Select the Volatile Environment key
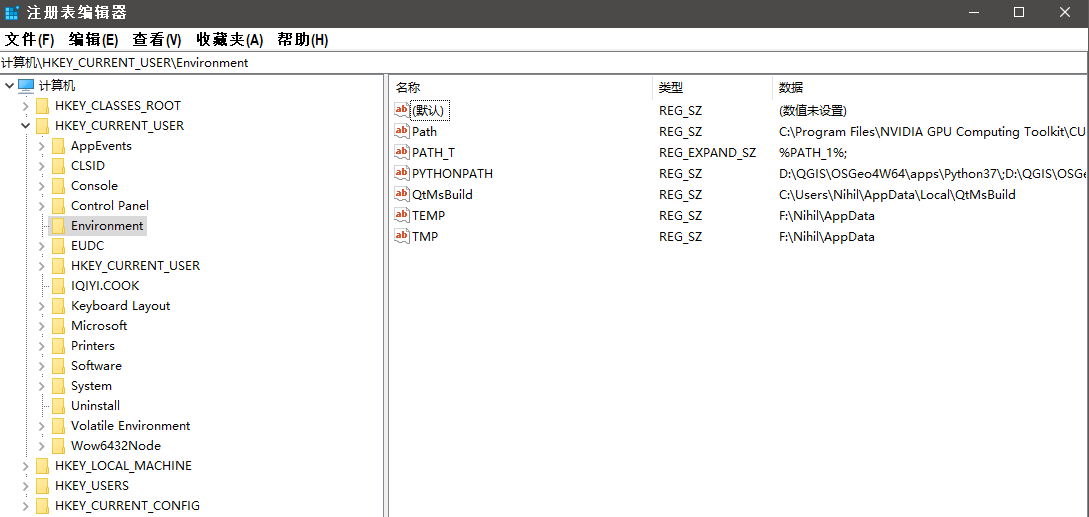This screenshot has height=517, width=1089. (130, 426)
